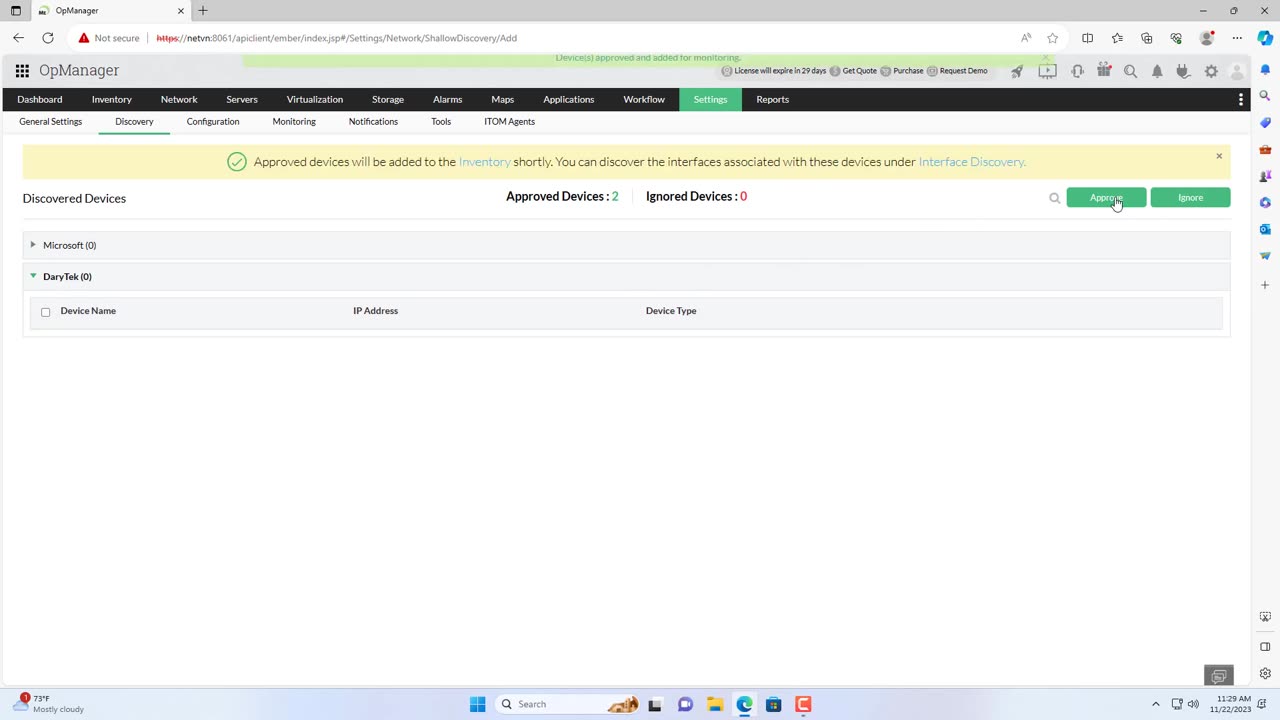Open File Explorer from taskbar
The width and height of the screenshot is (1280, 720).
coord(714,704)
